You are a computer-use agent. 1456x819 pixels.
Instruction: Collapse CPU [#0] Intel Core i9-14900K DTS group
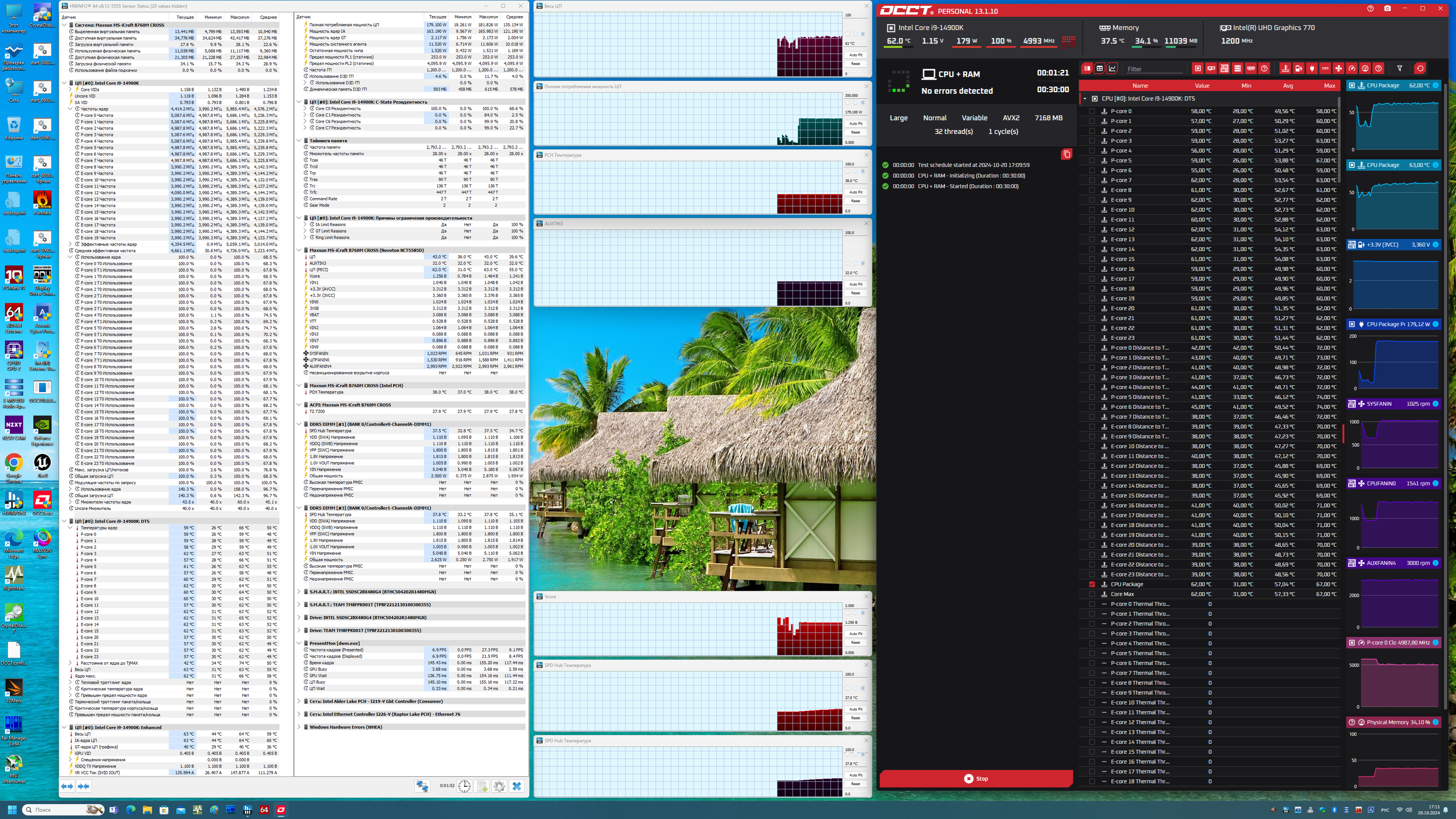point(1085,98)
